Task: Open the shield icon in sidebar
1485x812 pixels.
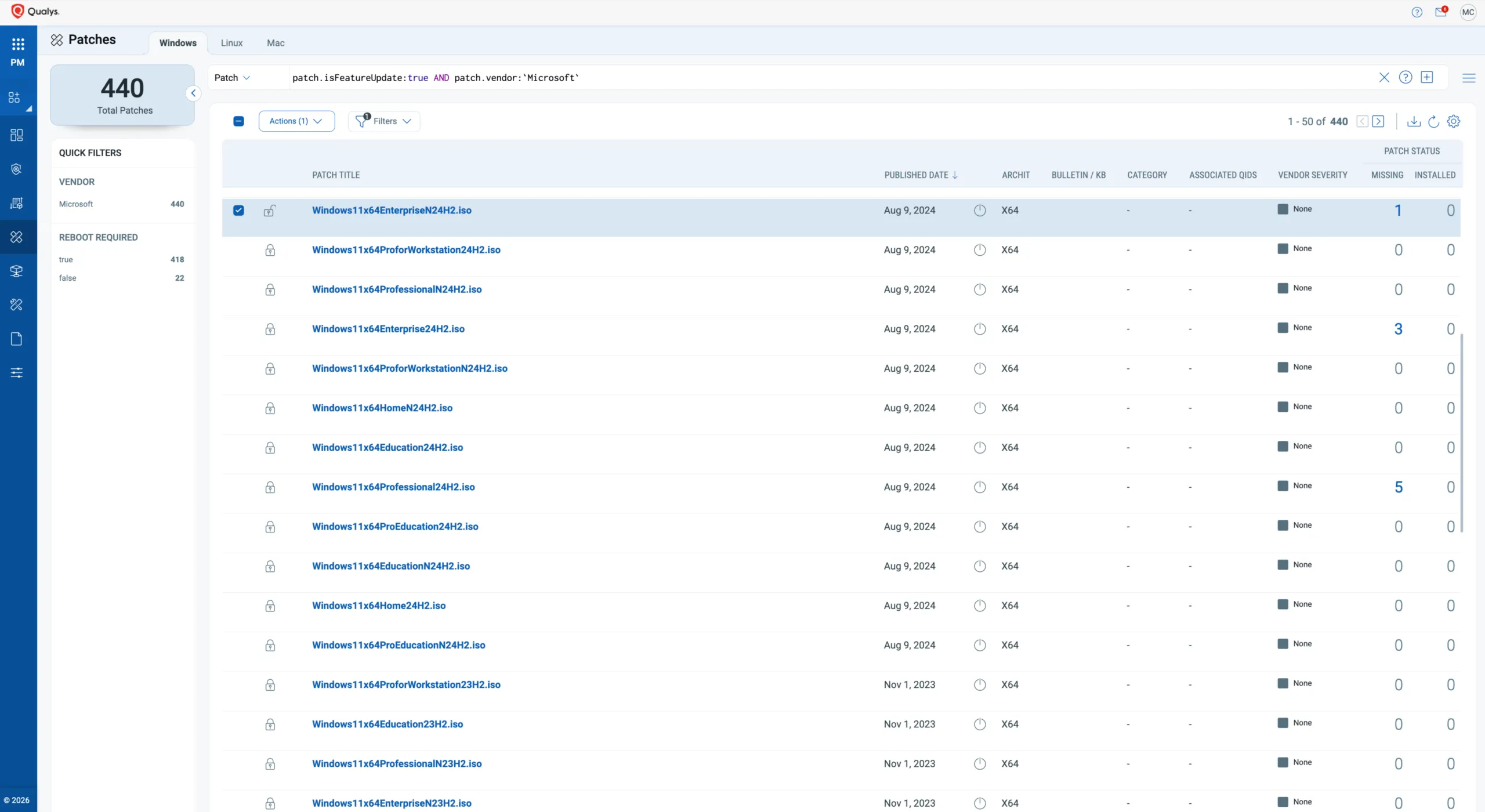Action: [16, 169]
